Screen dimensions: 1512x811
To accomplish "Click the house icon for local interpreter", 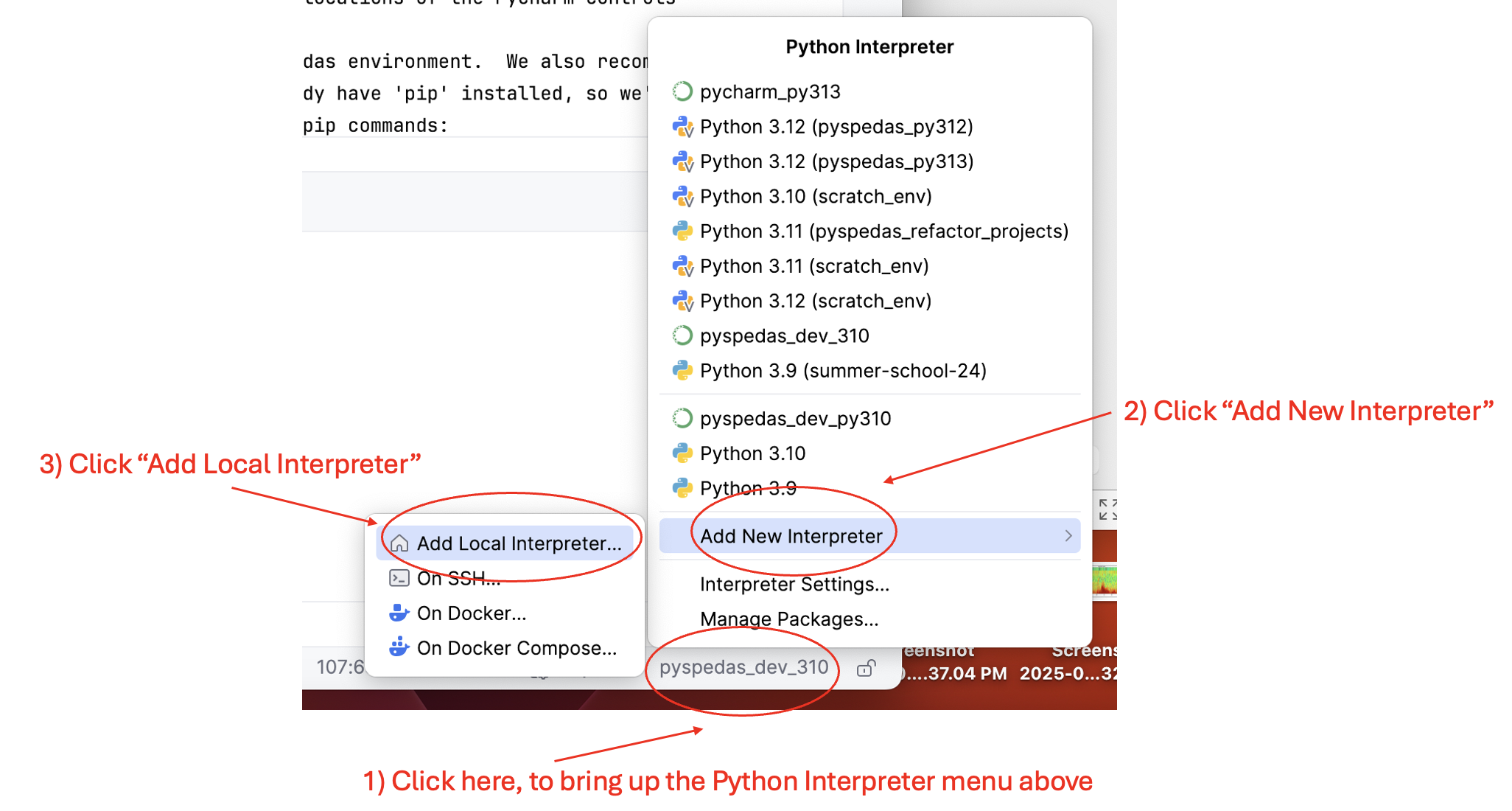I will click(x=399, y=543).
